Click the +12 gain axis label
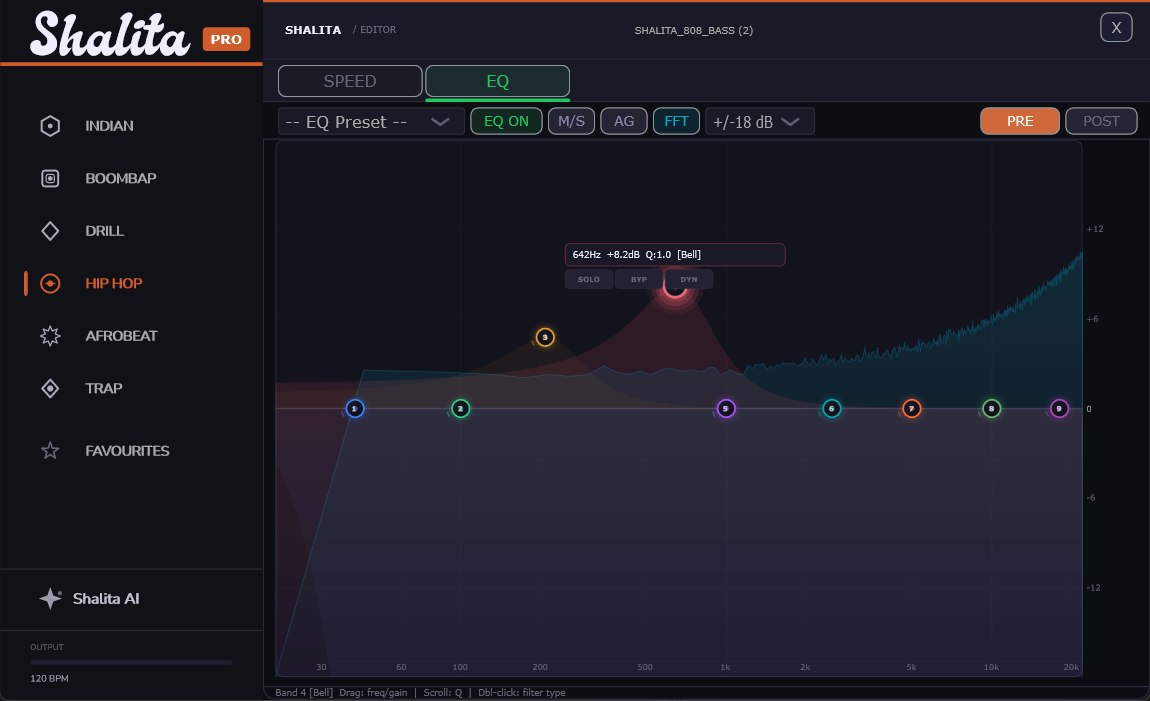This screenshot has height=701, width=1150. click(x=1094, y=229)
